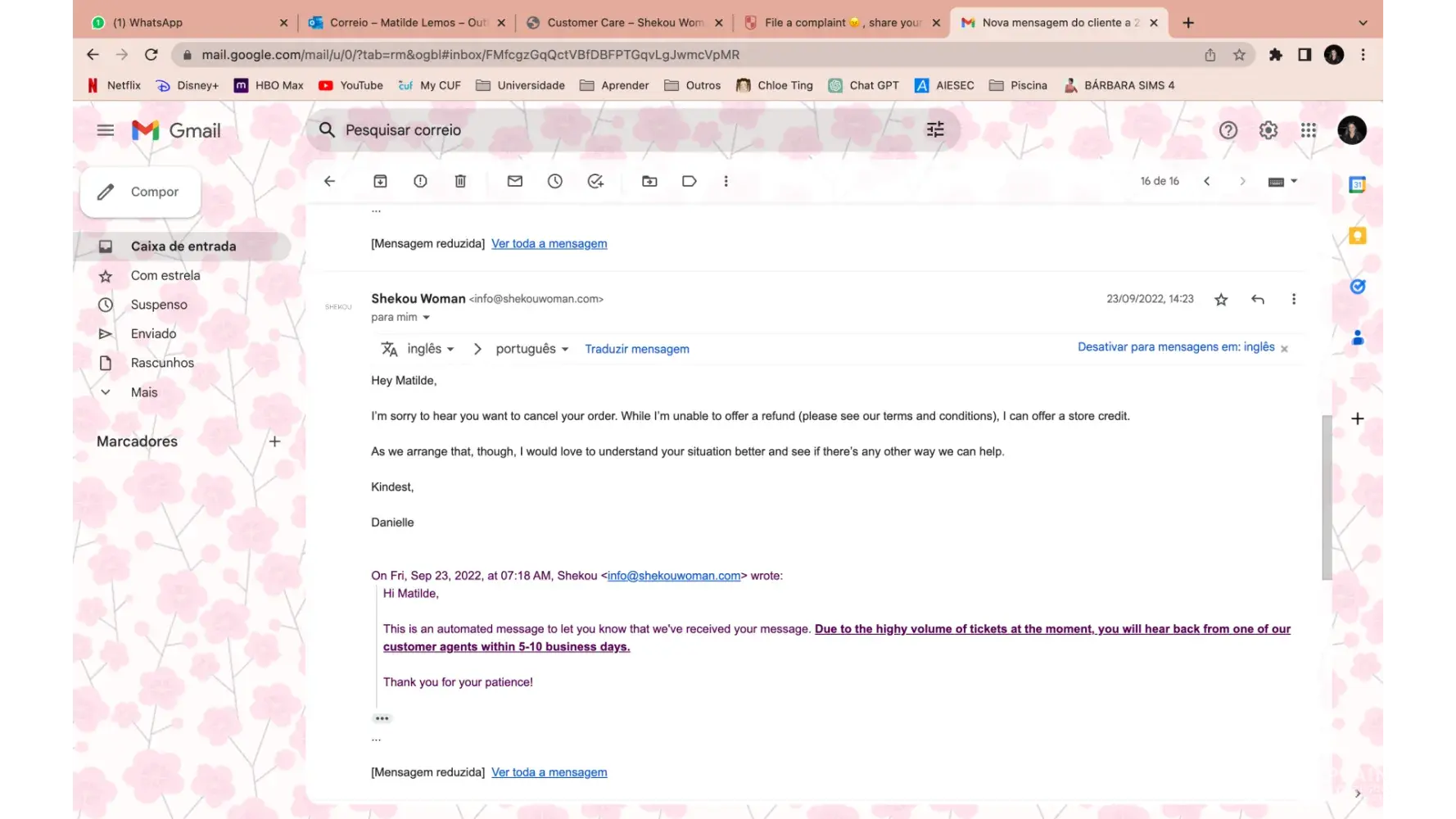Image resolution: width=1456 pixels, height=819 pixels.
Task: Open Caixa de entrada folder
Action: pyautogui.click(x=183, y=247)
